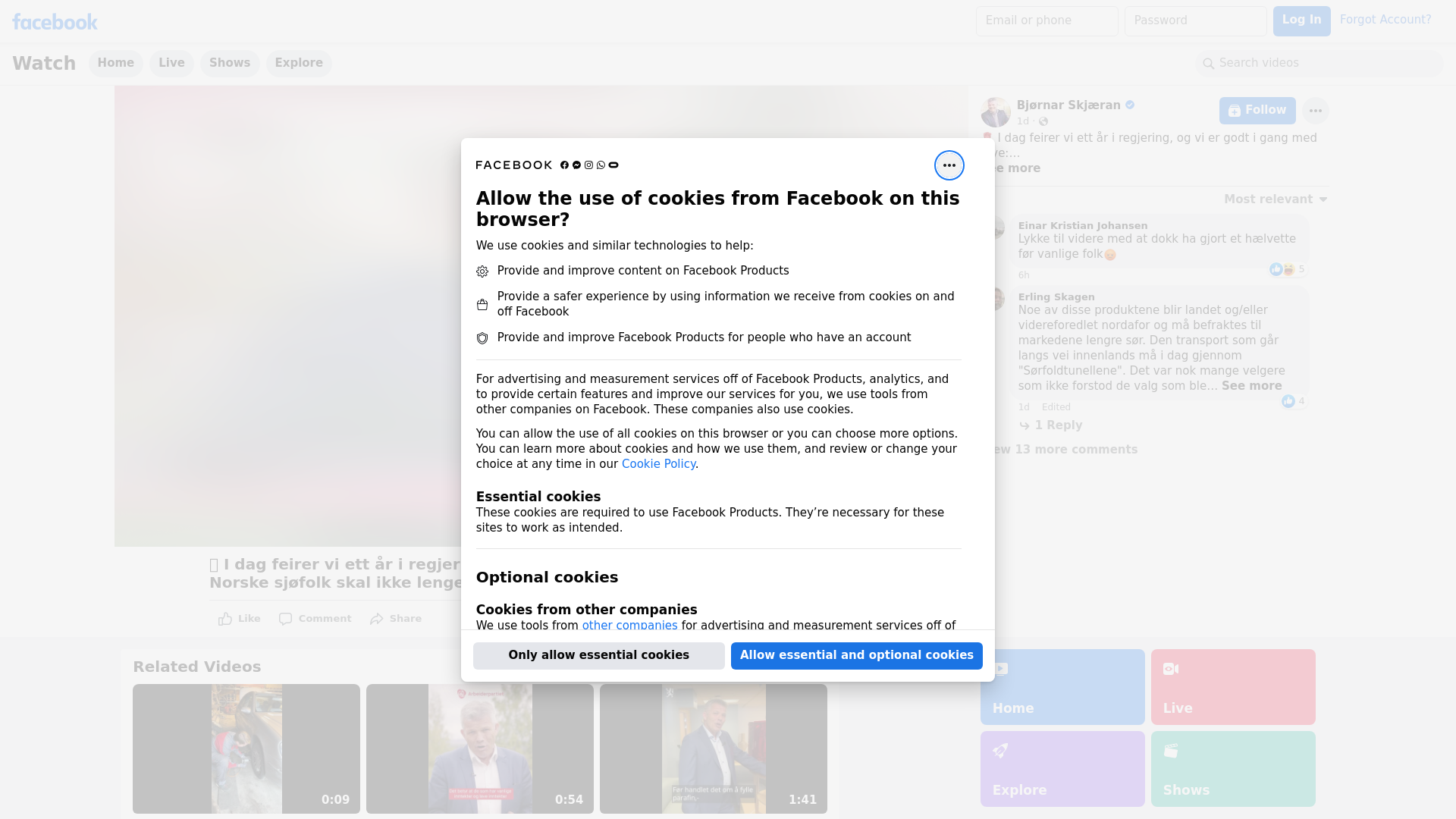The image size is (1456, 819).
Task: Click the Share arrow under the video
Action: 396,619
